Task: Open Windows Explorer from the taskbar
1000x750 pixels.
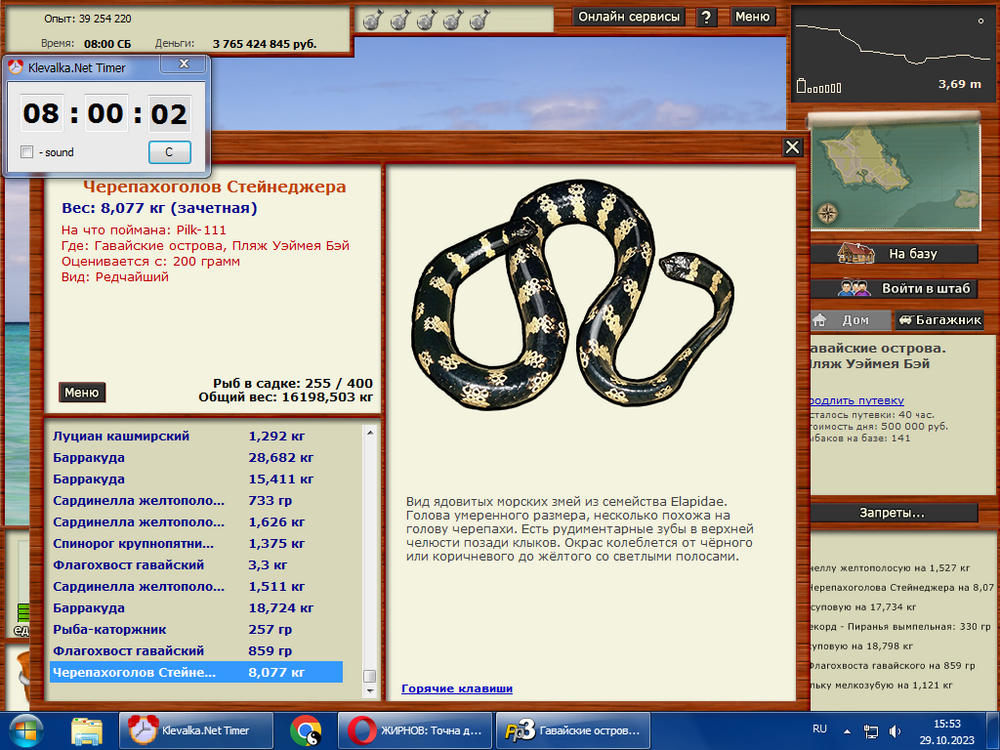Action: [87, 730]
